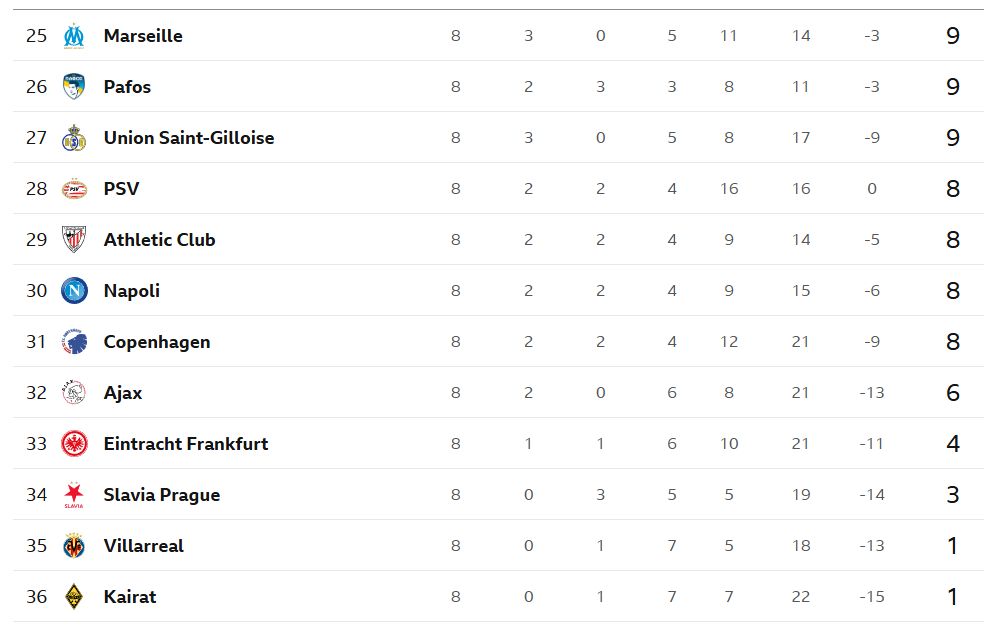Open the Slavia Prague team link

pyautogui.click(x=161, y=495)
